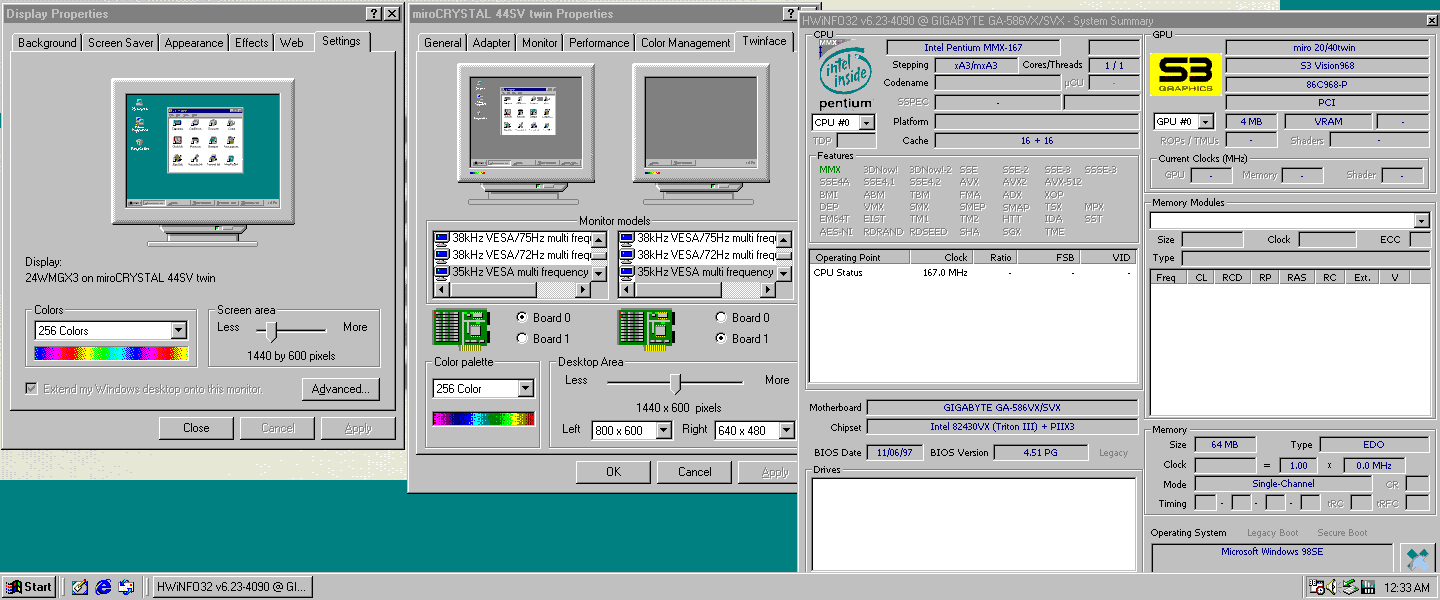Click the graphics card icon beside left Board options
Image resolution: width=1440 pixels, height=600 pixels.
[x=461, y=327]
